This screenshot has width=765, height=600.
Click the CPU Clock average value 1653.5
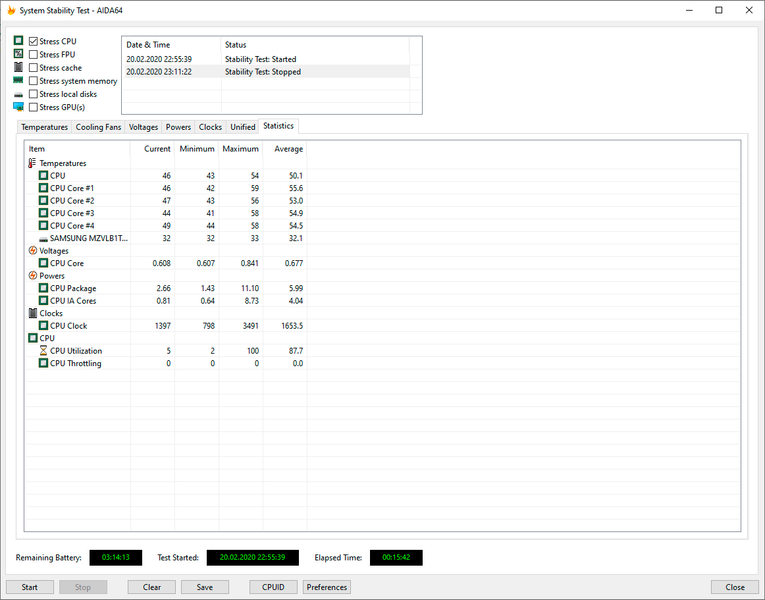coord(292,325)
